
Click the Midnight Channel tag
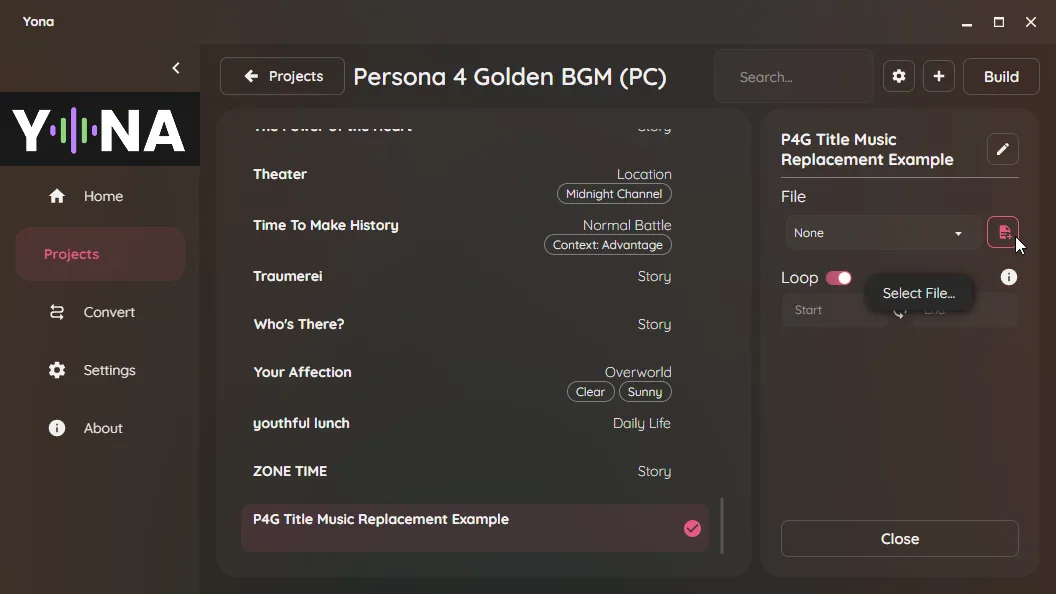(x=614, y=194)
